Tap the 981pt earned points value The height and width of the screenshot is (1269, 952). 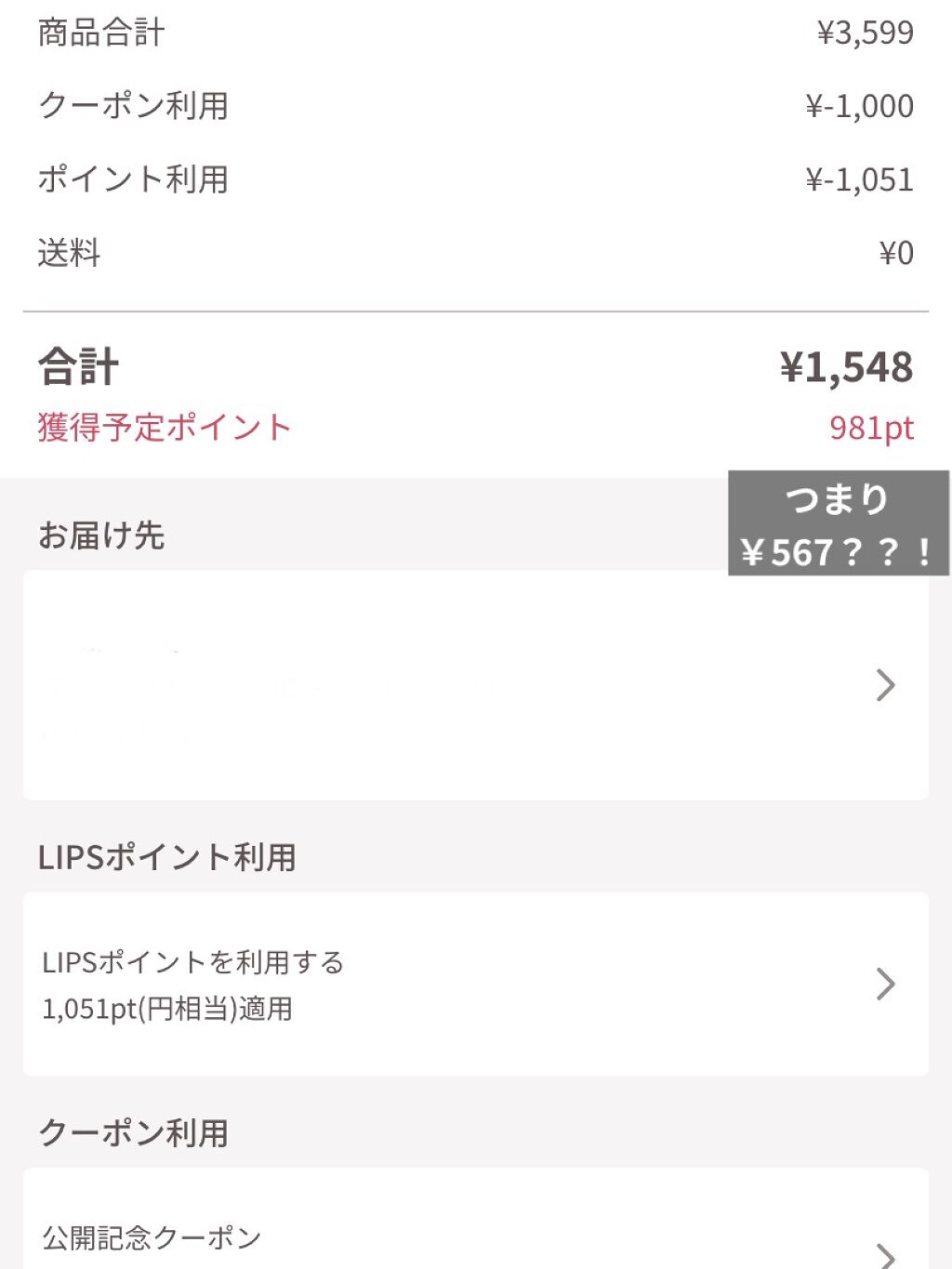(871, 428)
